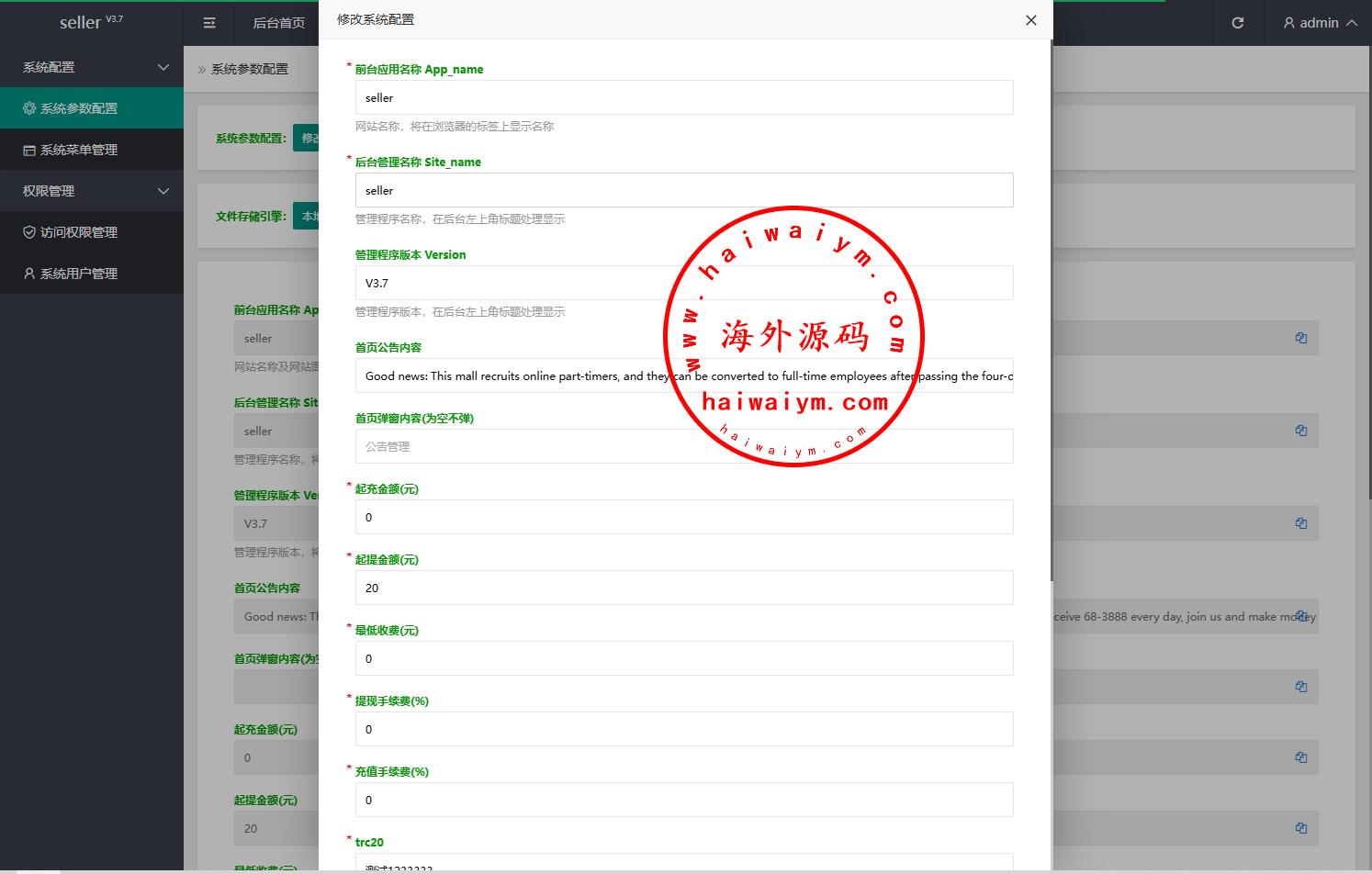
Task: Copy icon for background 后台管理名称 row
Action: 1301,431
